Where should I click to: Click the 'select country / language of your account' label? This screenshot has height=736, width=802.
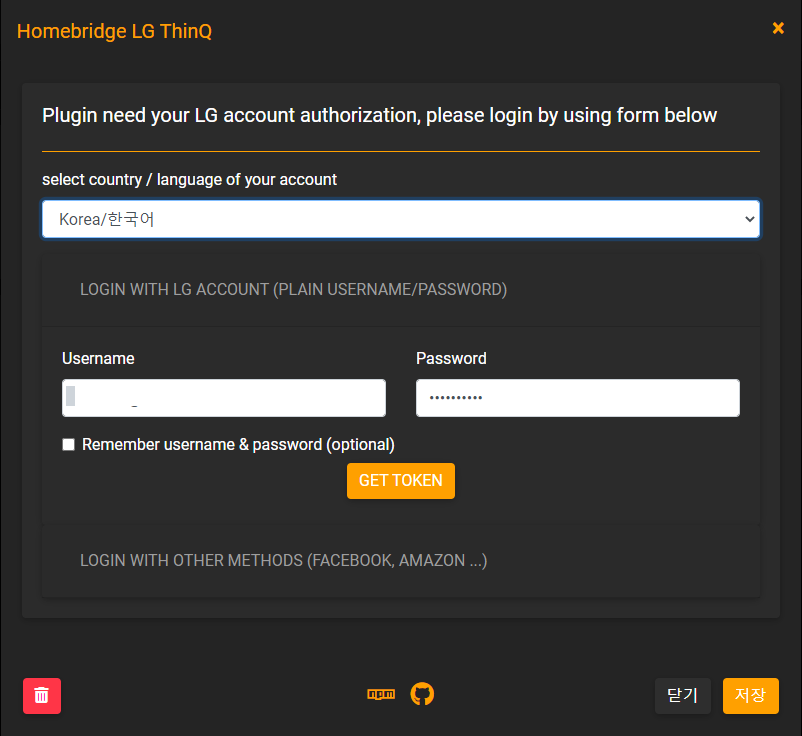[189, 180]
